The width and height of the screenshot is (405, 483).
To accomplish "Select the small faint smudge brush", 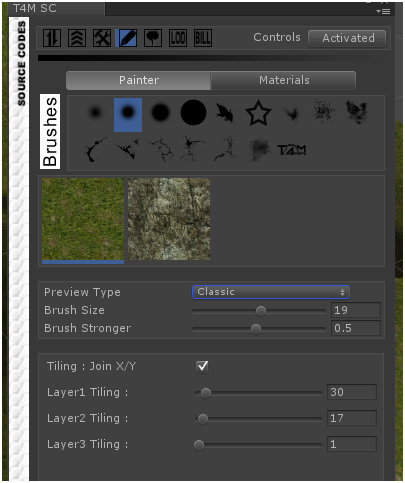I will 292,114.
